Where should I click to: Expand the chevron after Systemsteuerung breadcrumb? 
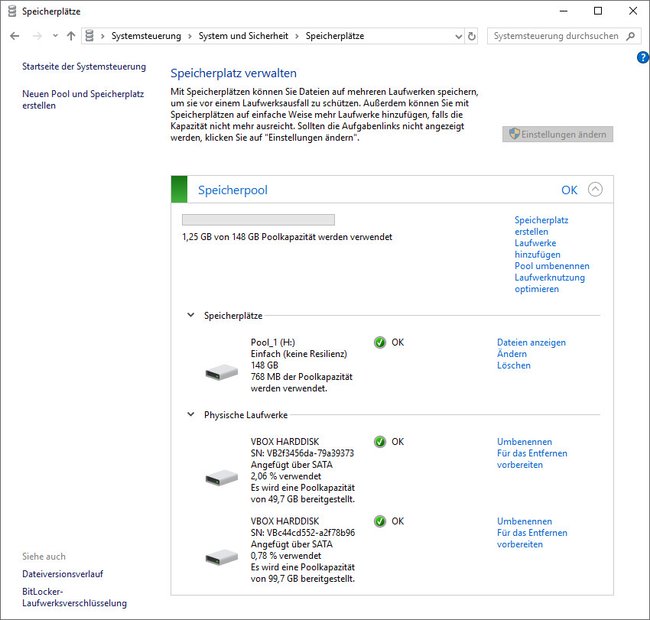189,36
